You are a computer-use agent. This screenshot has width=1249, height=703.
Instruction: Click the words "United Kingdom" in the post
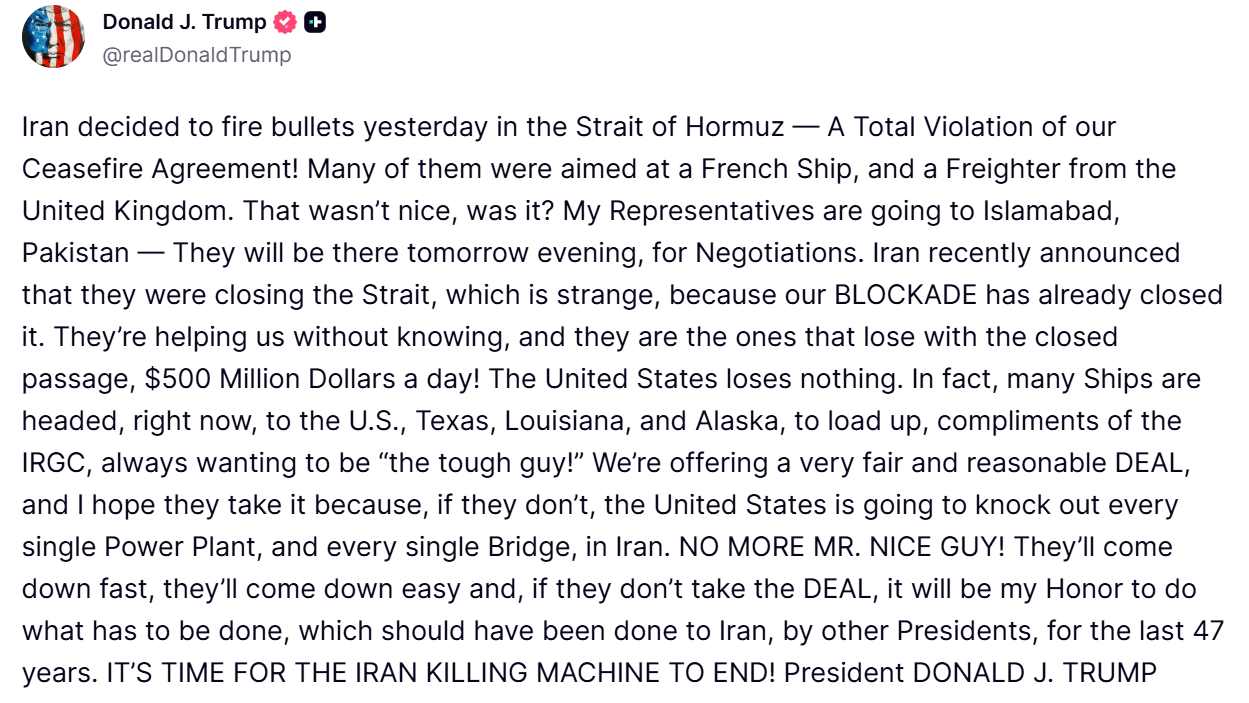coord(126,212)
